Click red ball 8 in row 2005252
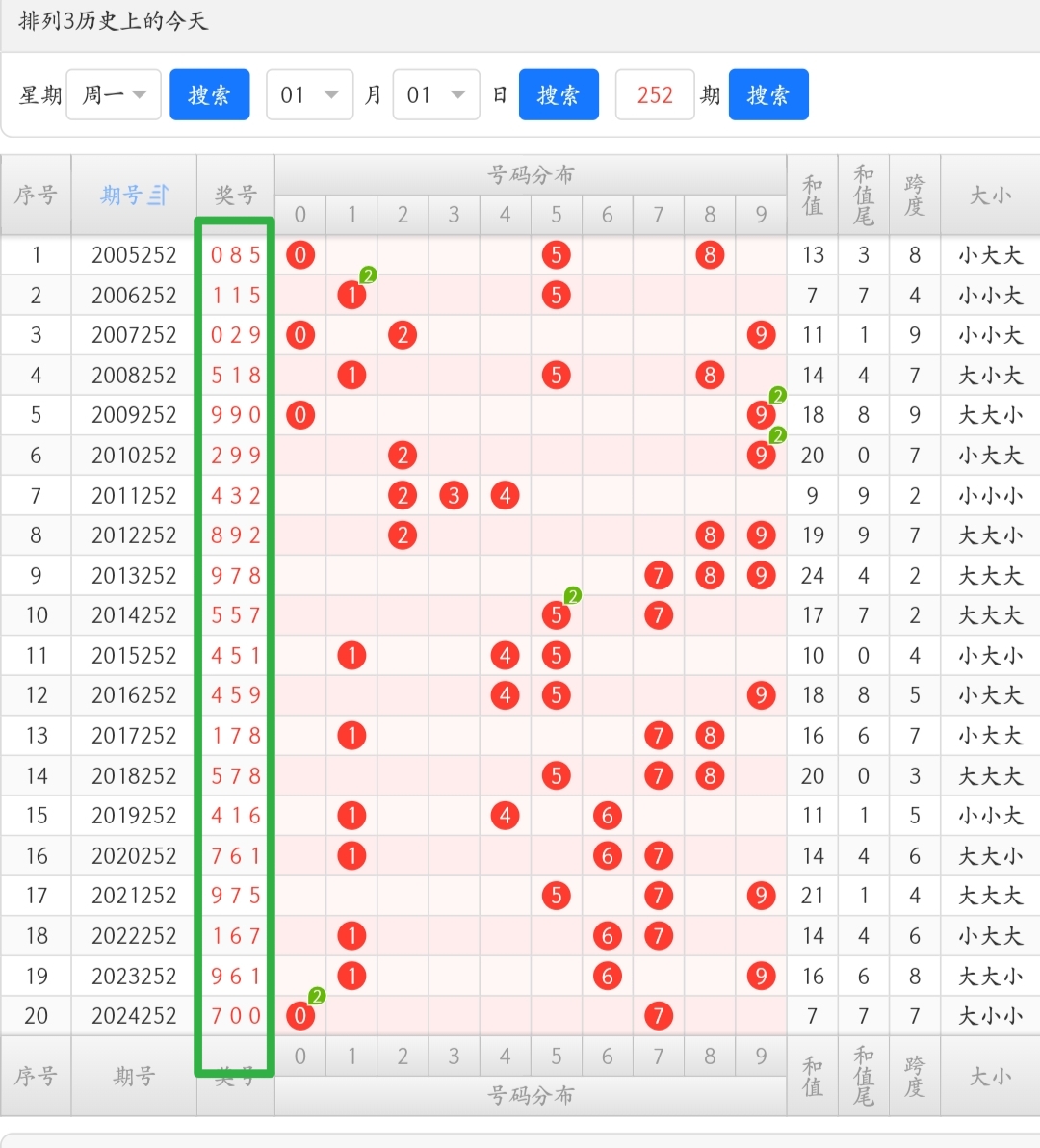Viewport: 1040px width, 1148px height. pyautogui.click(x=710, y=255)
